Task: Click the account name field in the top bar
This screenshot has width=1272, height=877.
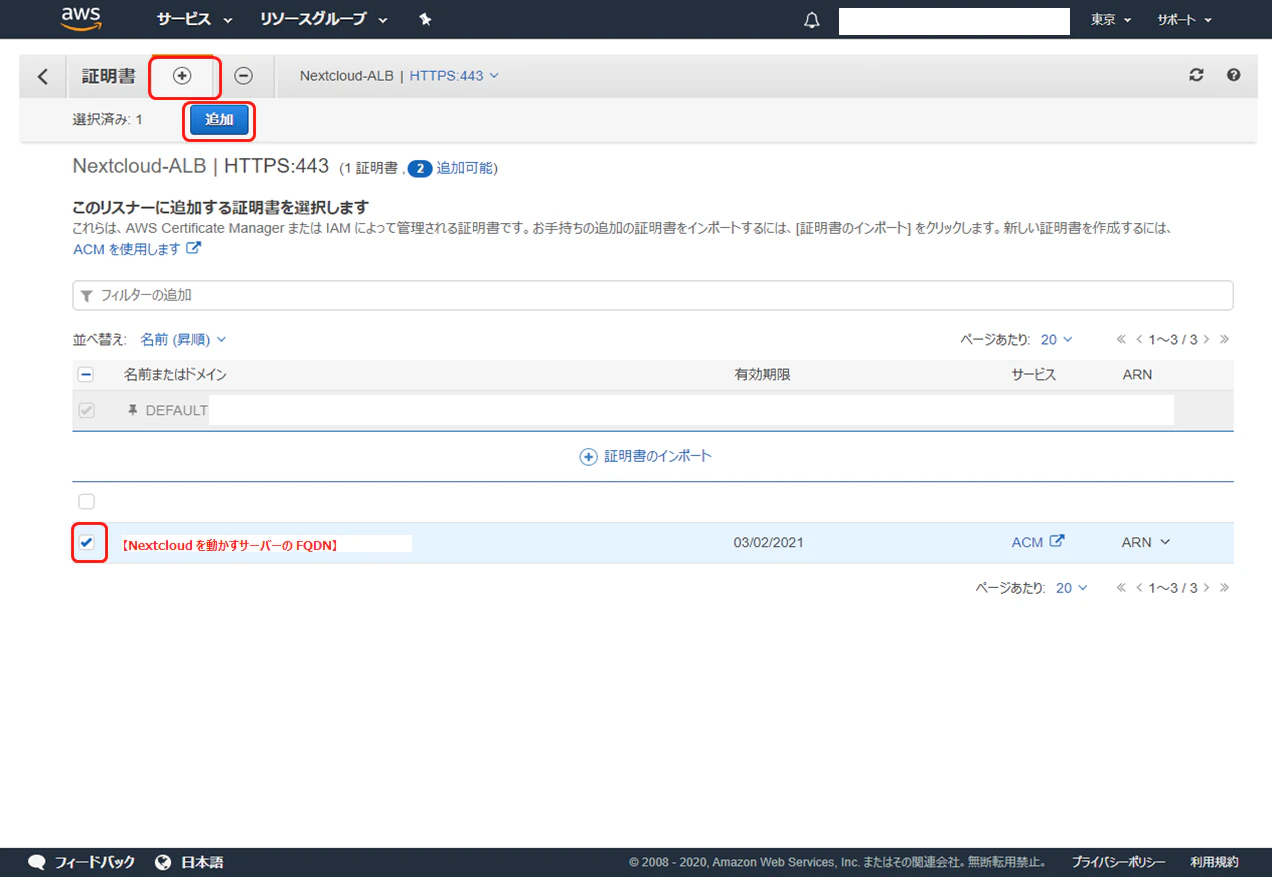Action: coord(954,21)
